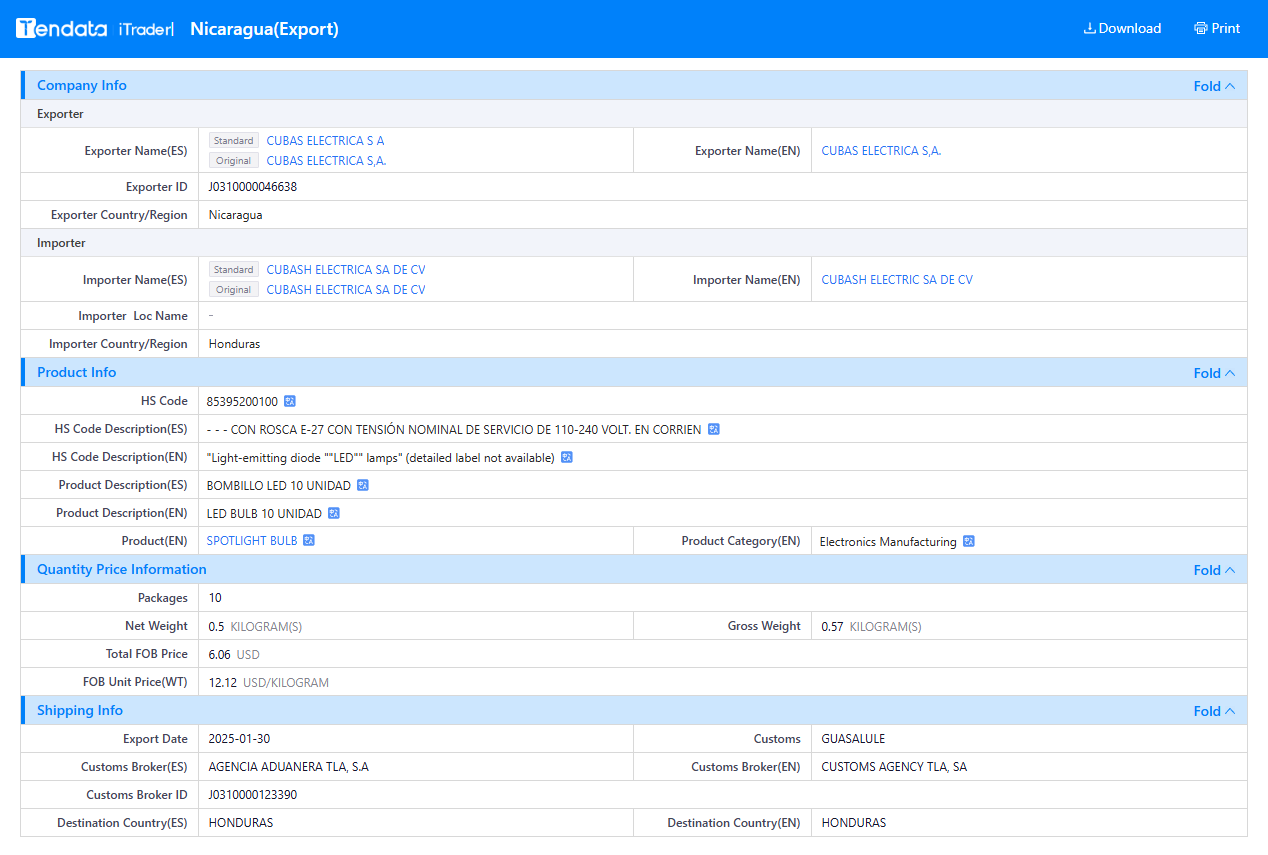Click Gross Weight 0.57 value

[832, 627]
